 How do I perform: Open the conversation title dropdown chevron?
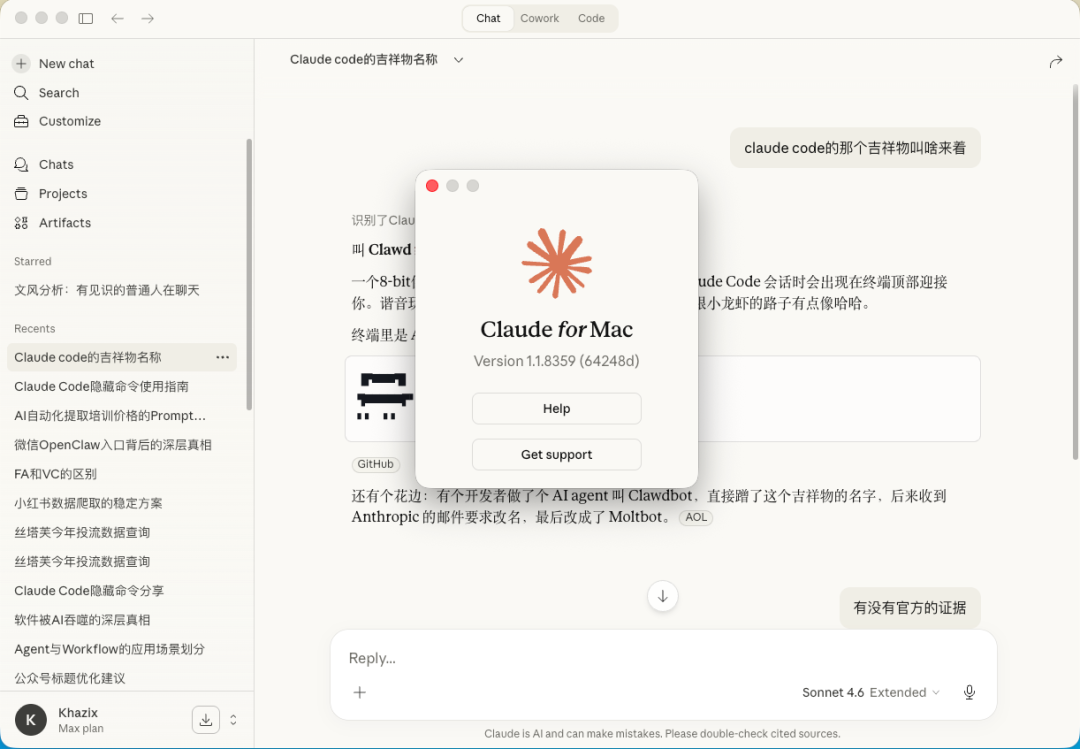458,59
